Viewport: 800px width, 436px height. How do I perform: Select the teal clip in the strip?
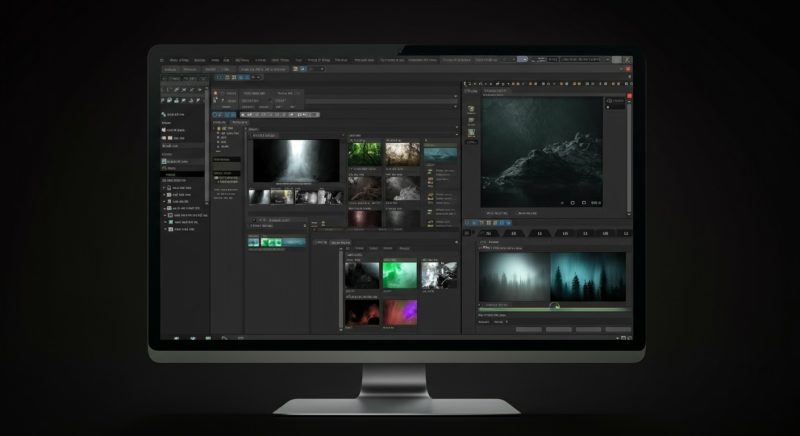point(294,242)
